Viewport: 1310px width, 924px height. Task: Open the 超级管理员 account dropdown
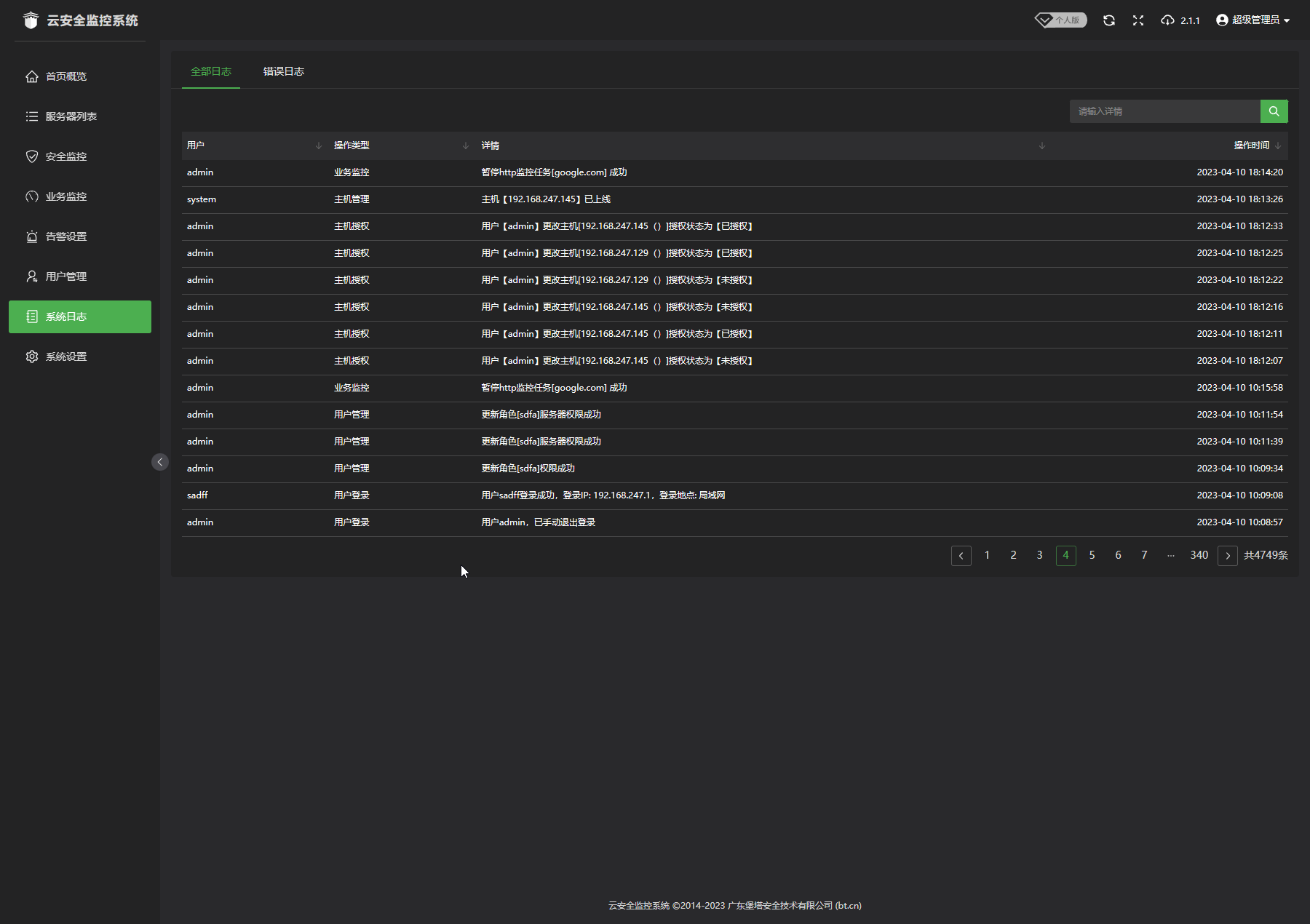click(1253, 20)
